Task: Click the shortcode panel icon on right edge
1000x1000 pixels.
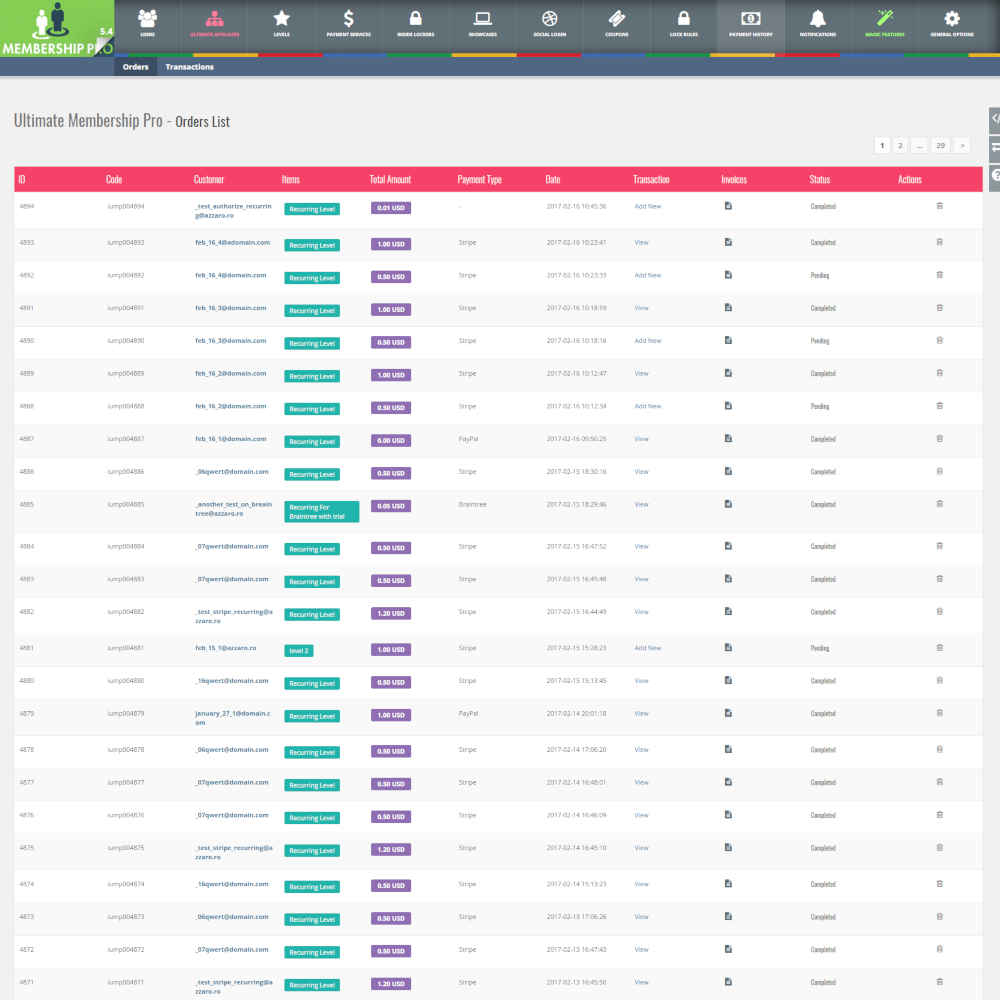Action: coord(994,119)
